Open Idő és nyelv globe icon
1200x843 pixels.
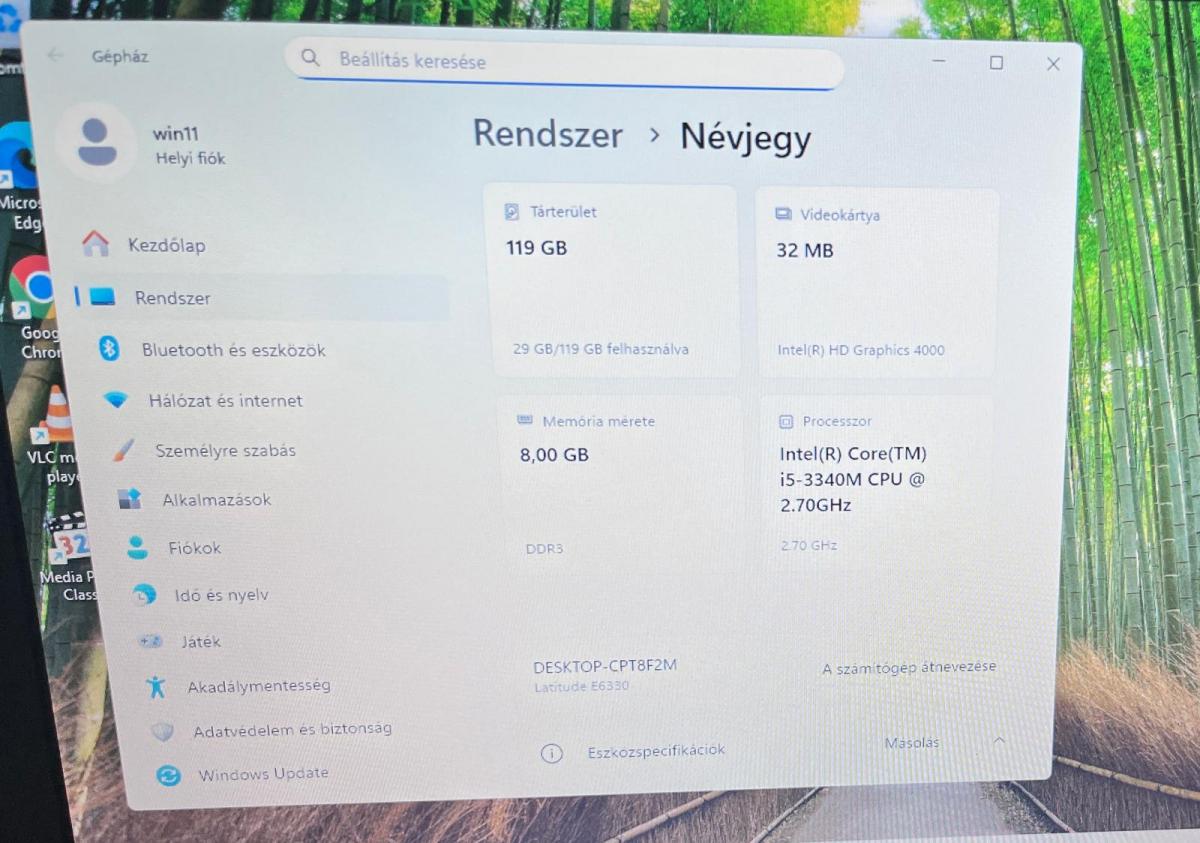tap(144, 595)
